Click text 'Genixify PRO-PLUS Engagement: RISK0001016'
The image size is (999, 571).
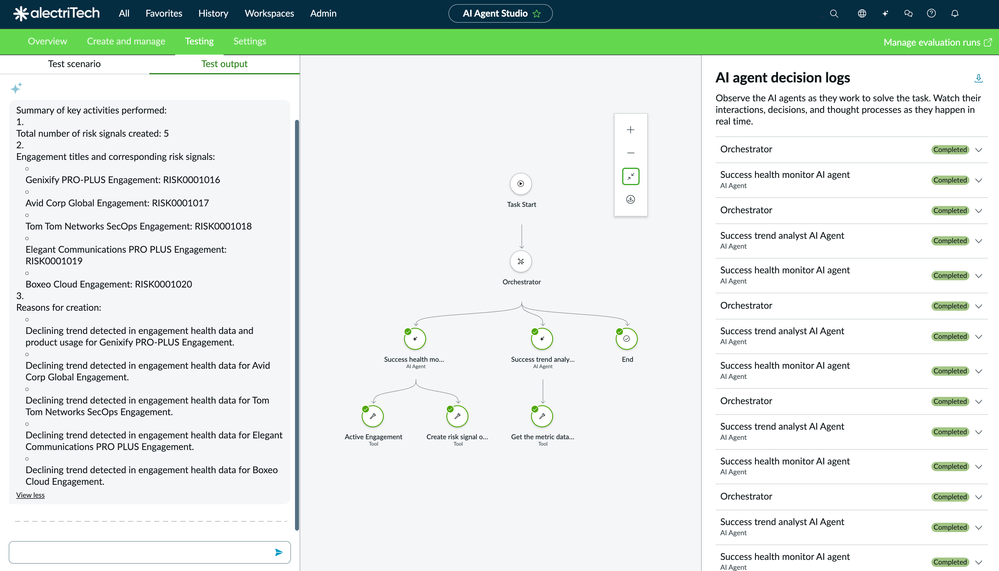pos(123,180)
